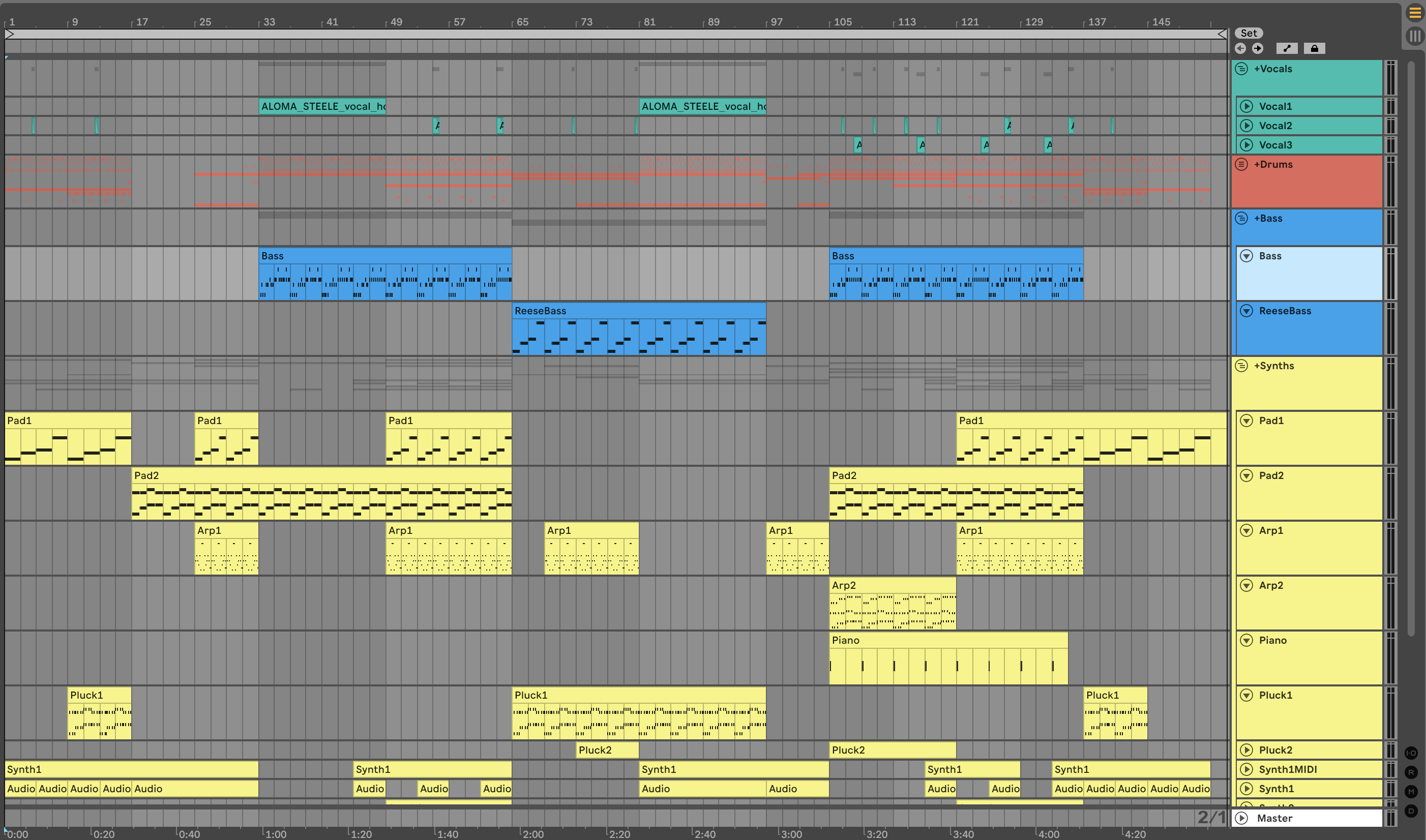This screenshot has width=1426, height=840.
Task: Switch to Session view with the vertical bars icon
Action: point(1414,36)
